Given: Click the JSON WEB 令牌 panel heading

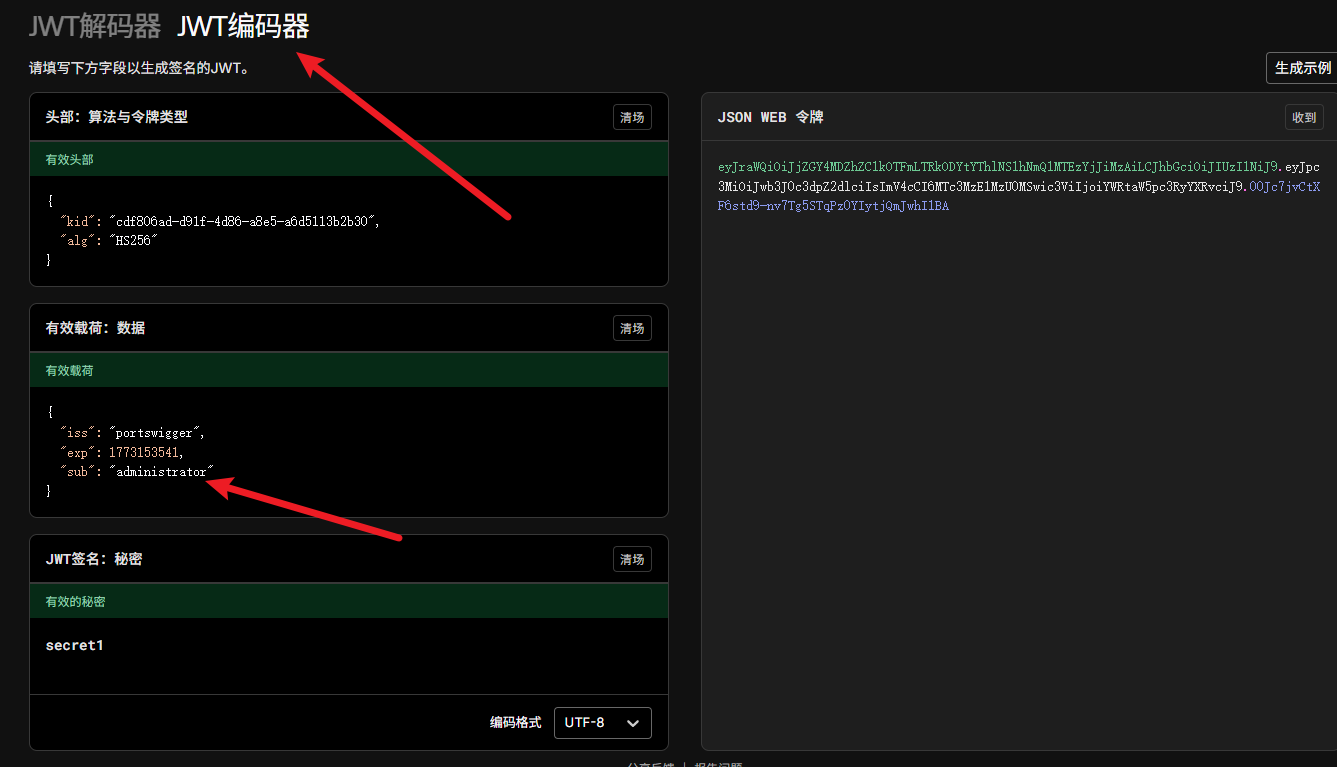Looking at the screenshot, I should point(770,117).
